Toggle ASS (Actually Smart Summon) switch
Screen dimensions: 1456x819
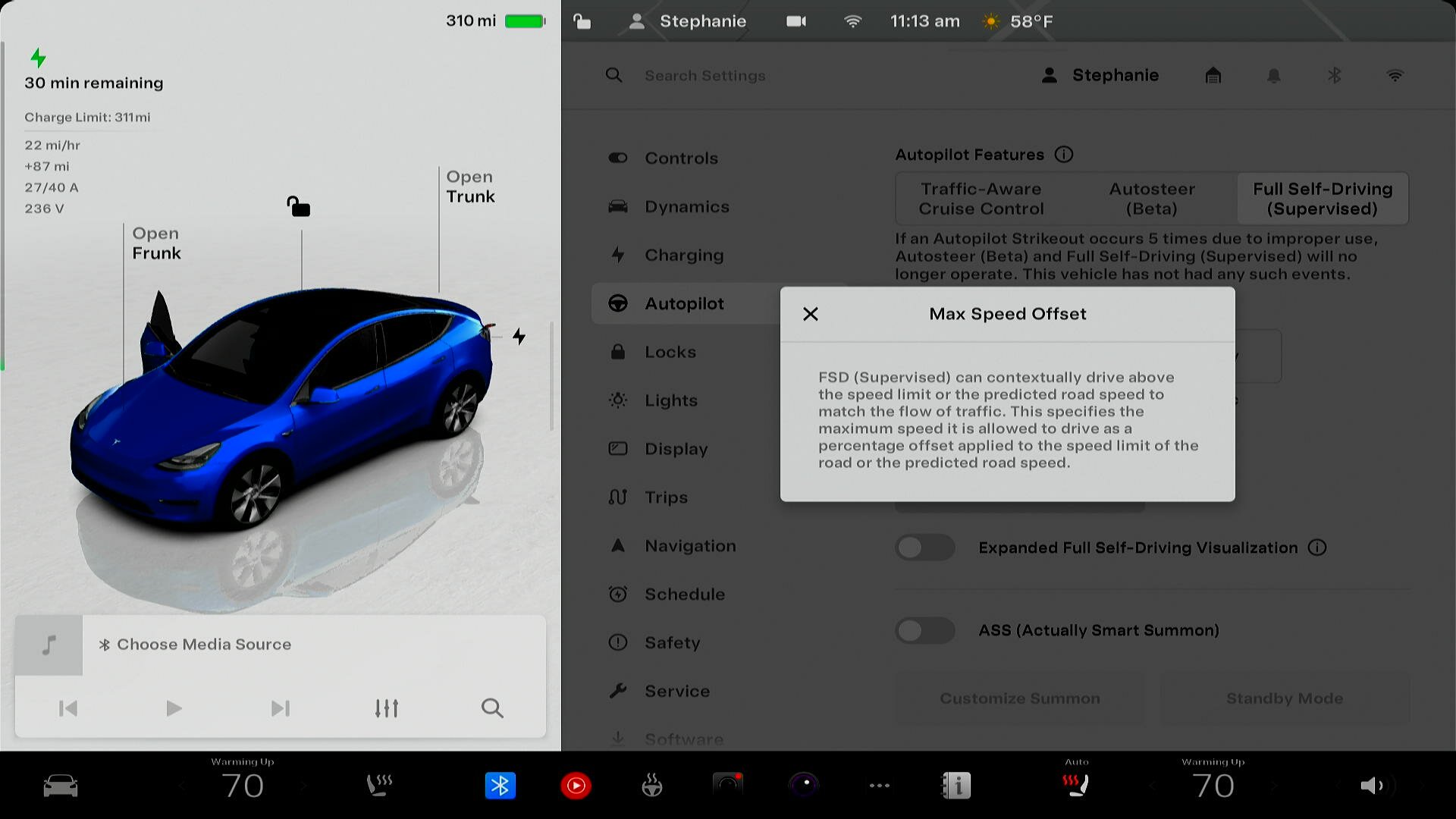point(924,630)
